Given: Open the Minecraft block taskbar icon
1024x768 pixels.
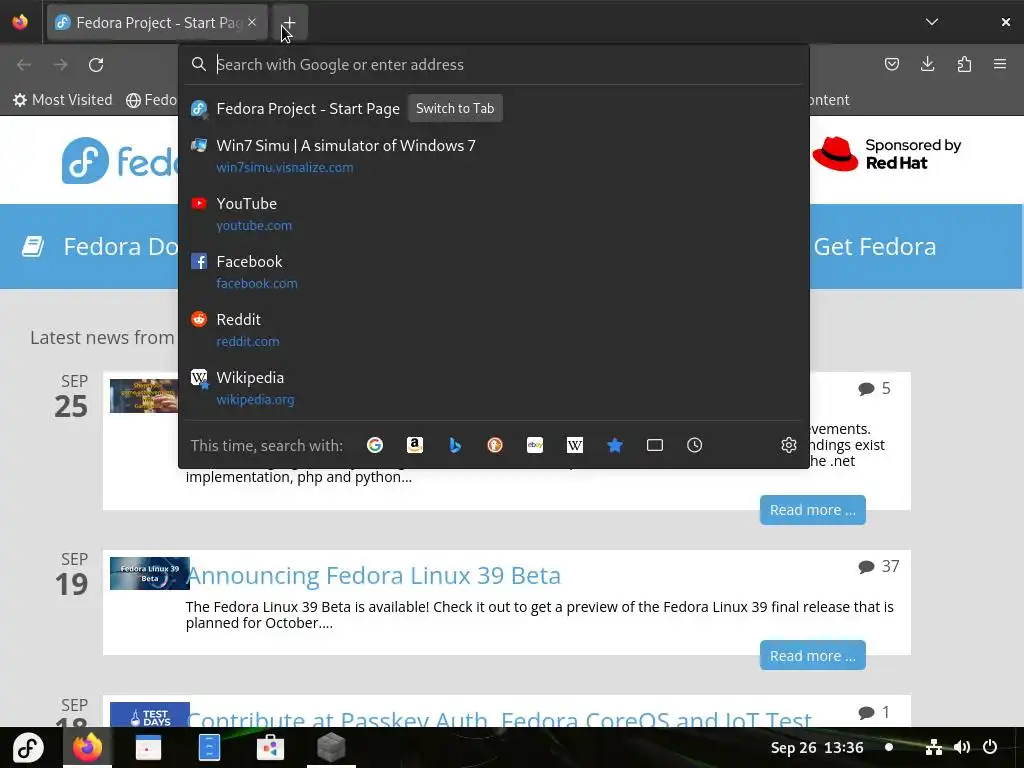Looking at the screenshot, I should pyautogui.click(x=331, y=748).
